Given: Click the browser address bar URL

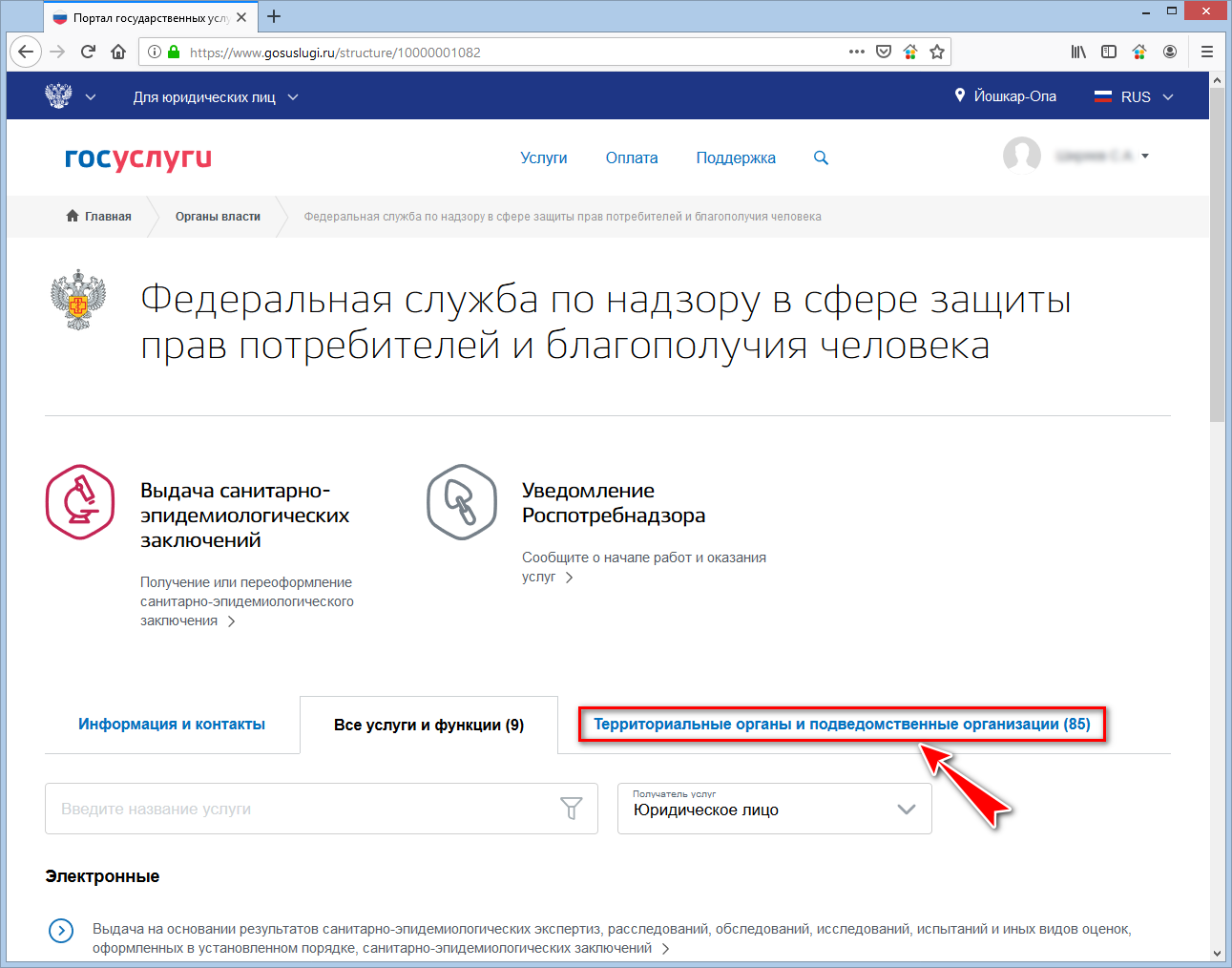Looking at the screenshot, I should [x=335, y=53].
